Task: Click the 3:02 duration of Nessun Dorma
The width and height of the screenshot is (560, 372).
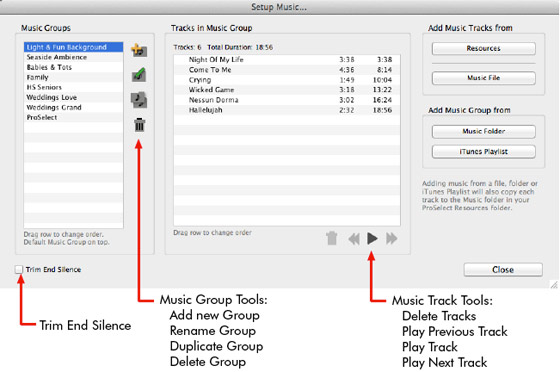Action: (x=347, y=100)
